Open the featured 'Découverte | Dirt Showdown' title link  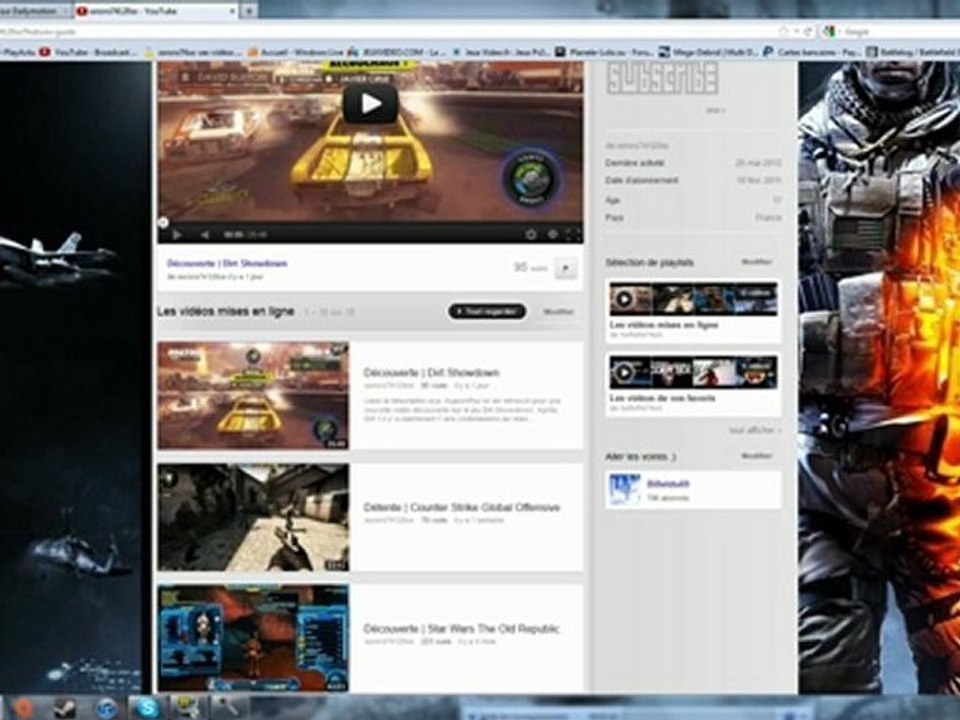tap(227, 263)
